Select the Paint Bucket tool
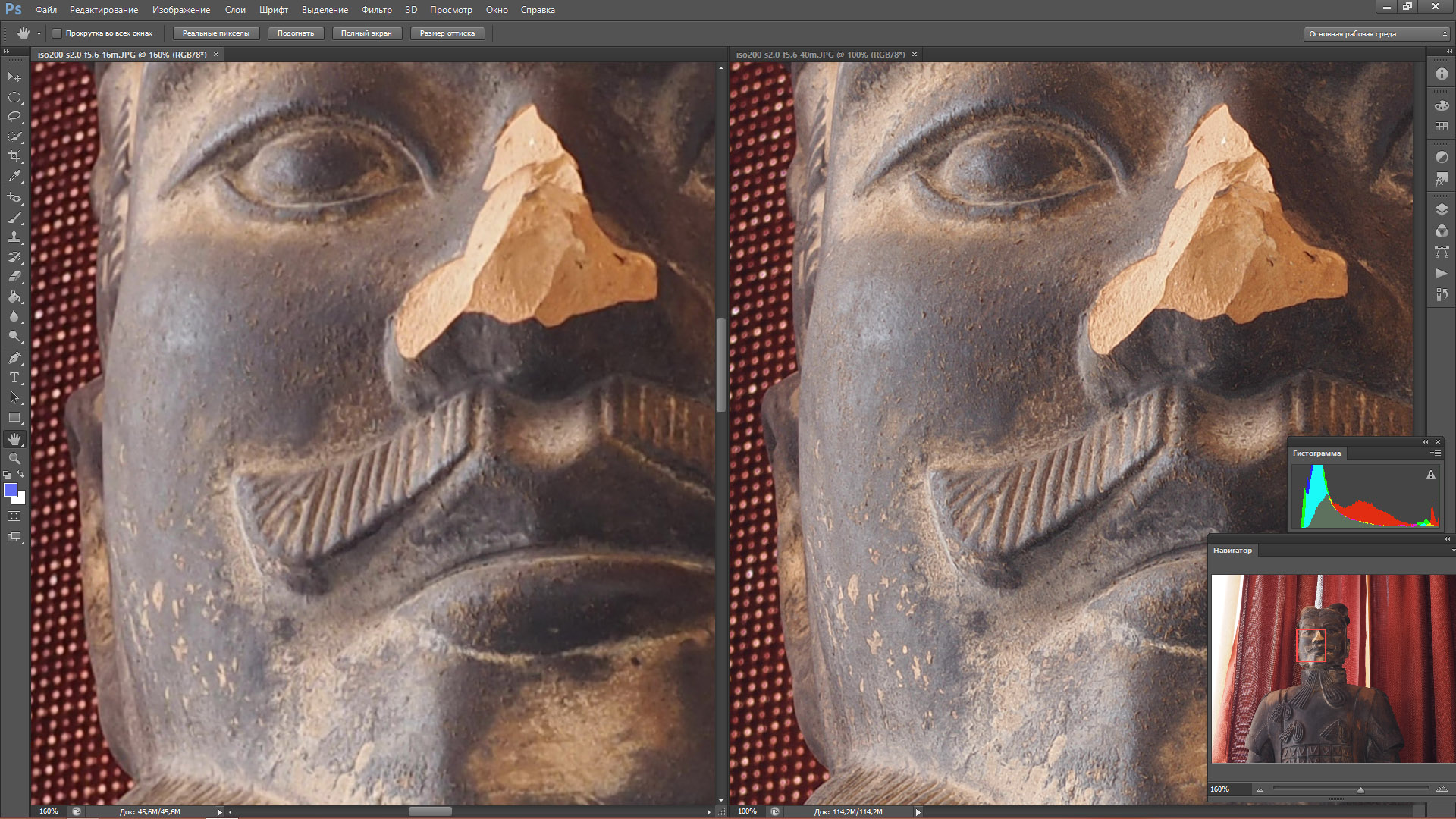 pos(14,297)
